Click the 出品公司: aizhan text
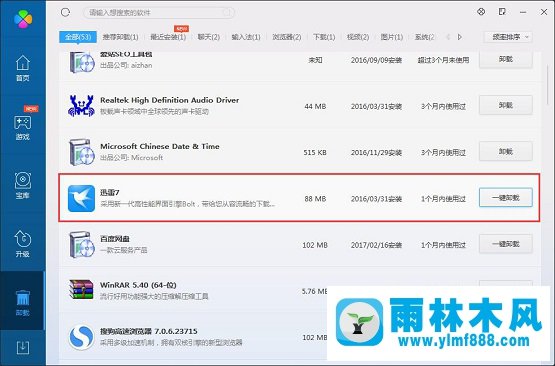This screenshot has height=366, width=555. click(x=126, y=65)
